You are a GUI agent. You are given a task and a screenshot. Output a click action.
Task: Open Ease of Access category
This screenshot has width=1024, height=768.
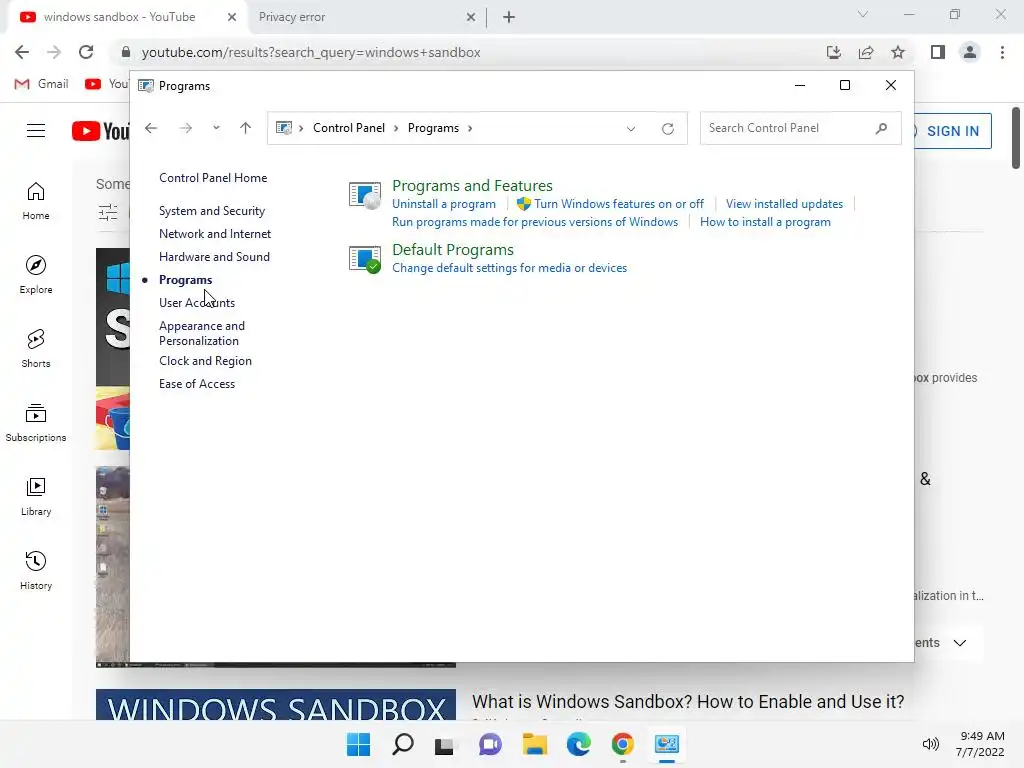click(x=197, y=384)
